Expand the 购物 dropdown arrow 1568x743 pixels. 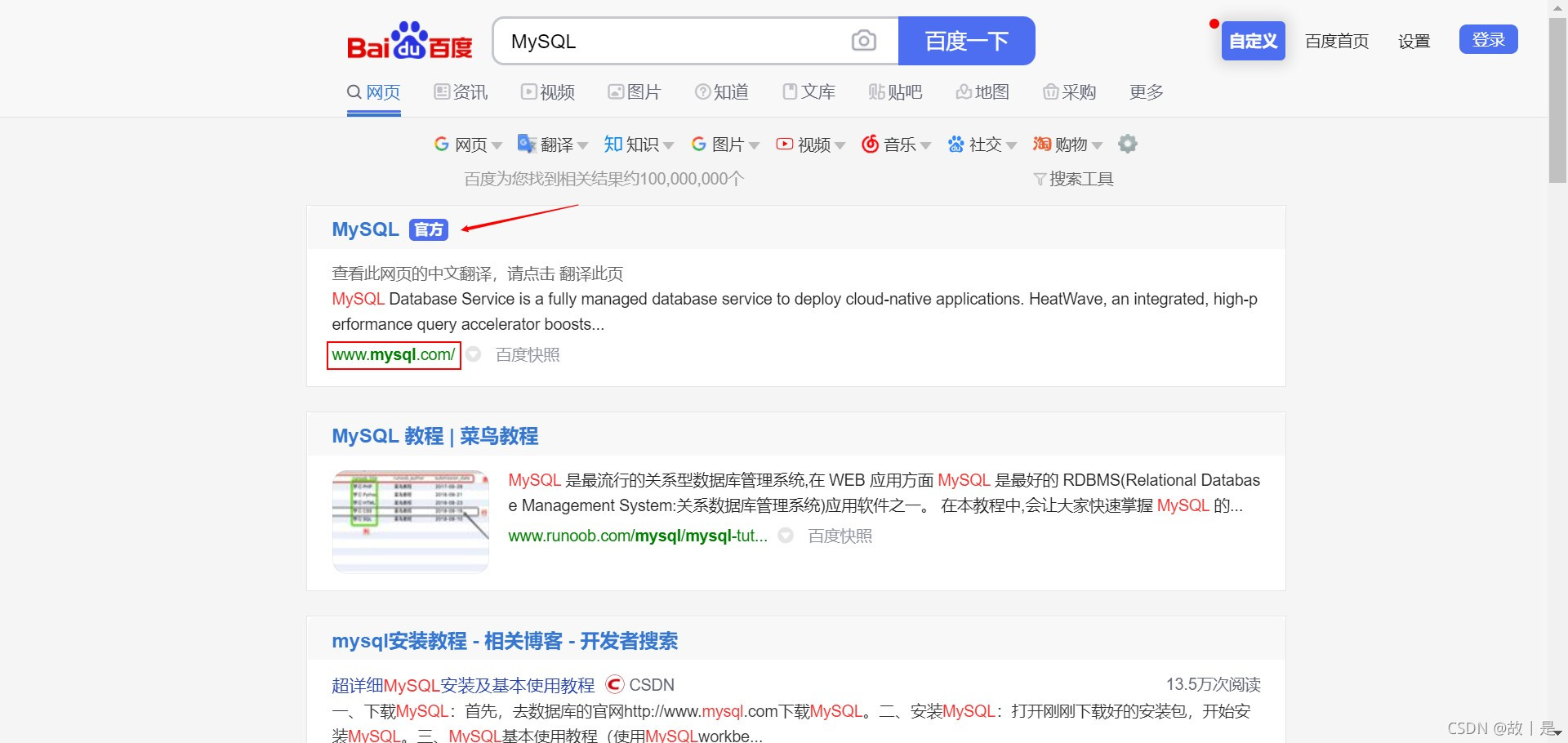[1097, 146]
